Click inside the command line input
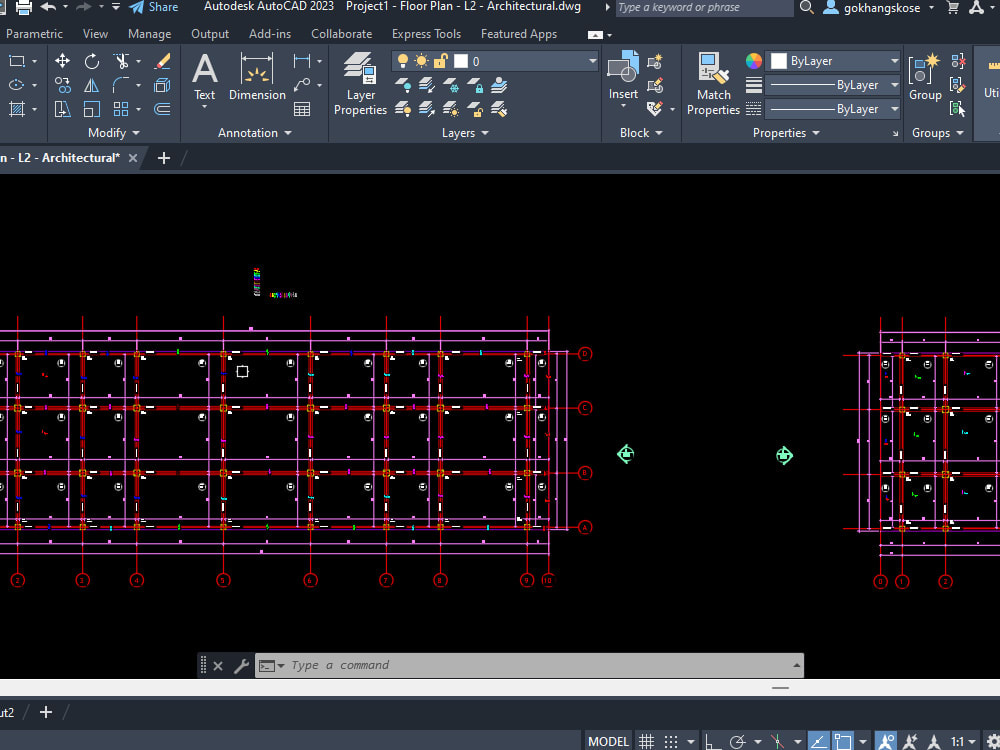This screenshot has width=1000, height=750. pos(450,665)
